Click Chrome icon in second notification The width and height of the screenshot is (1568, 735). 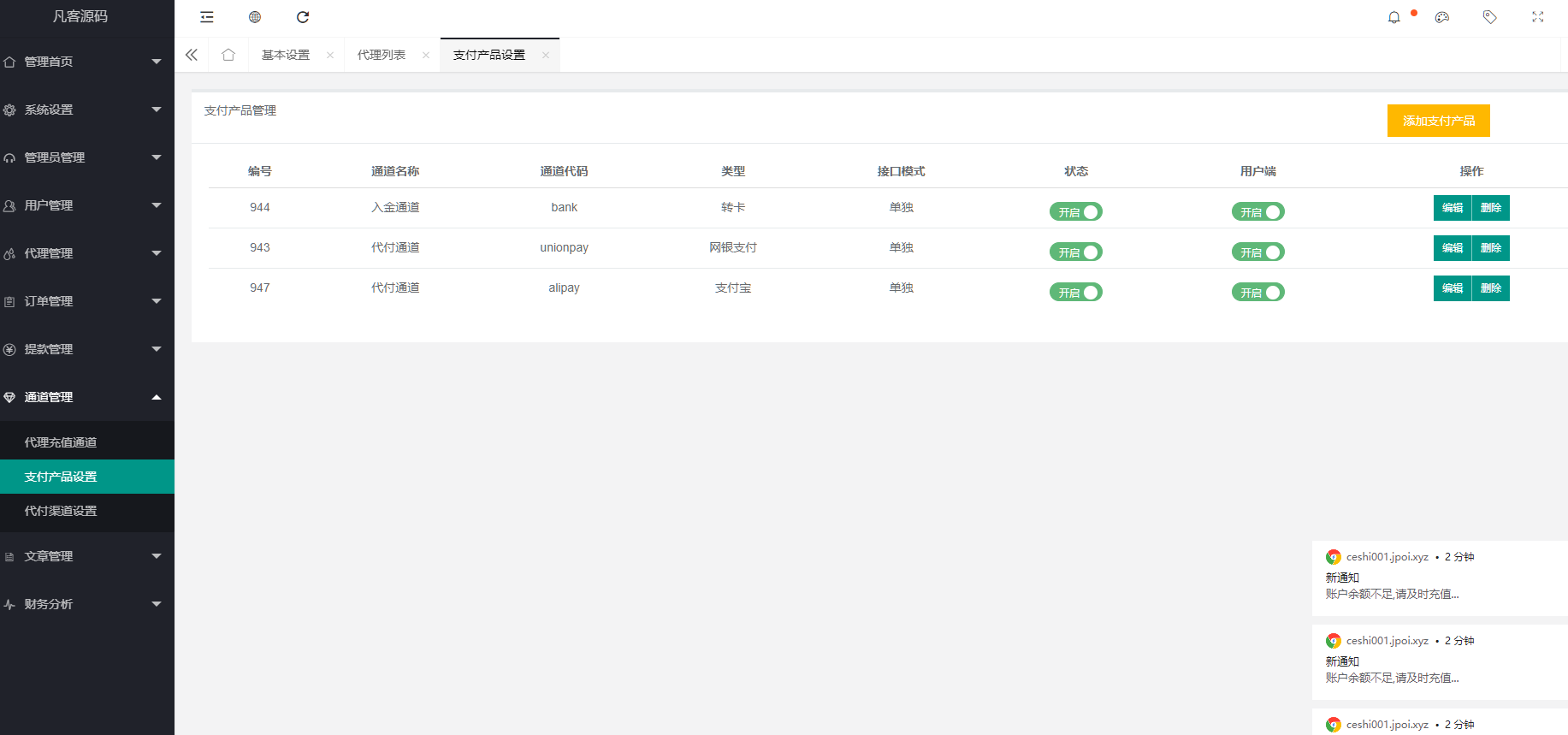[1334, 641]
